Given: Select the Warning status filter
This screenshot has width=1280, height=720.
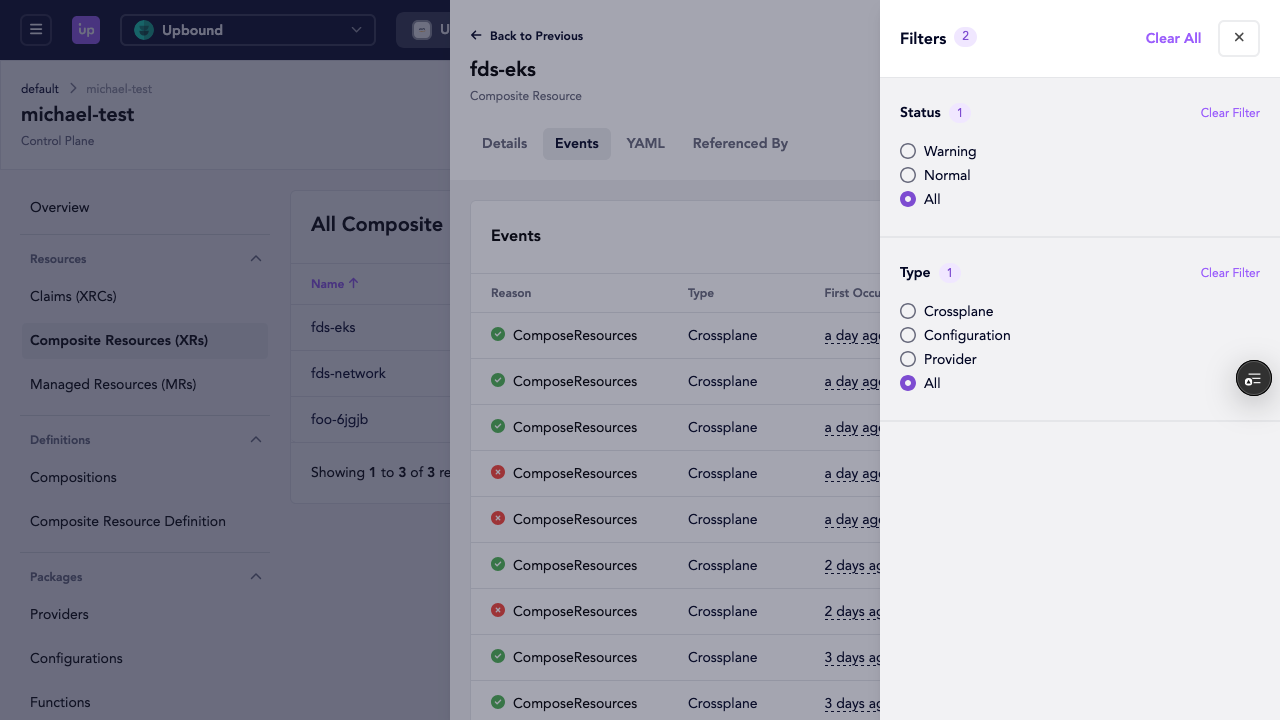Looking at the screenshot, I should tap(908, 151).
